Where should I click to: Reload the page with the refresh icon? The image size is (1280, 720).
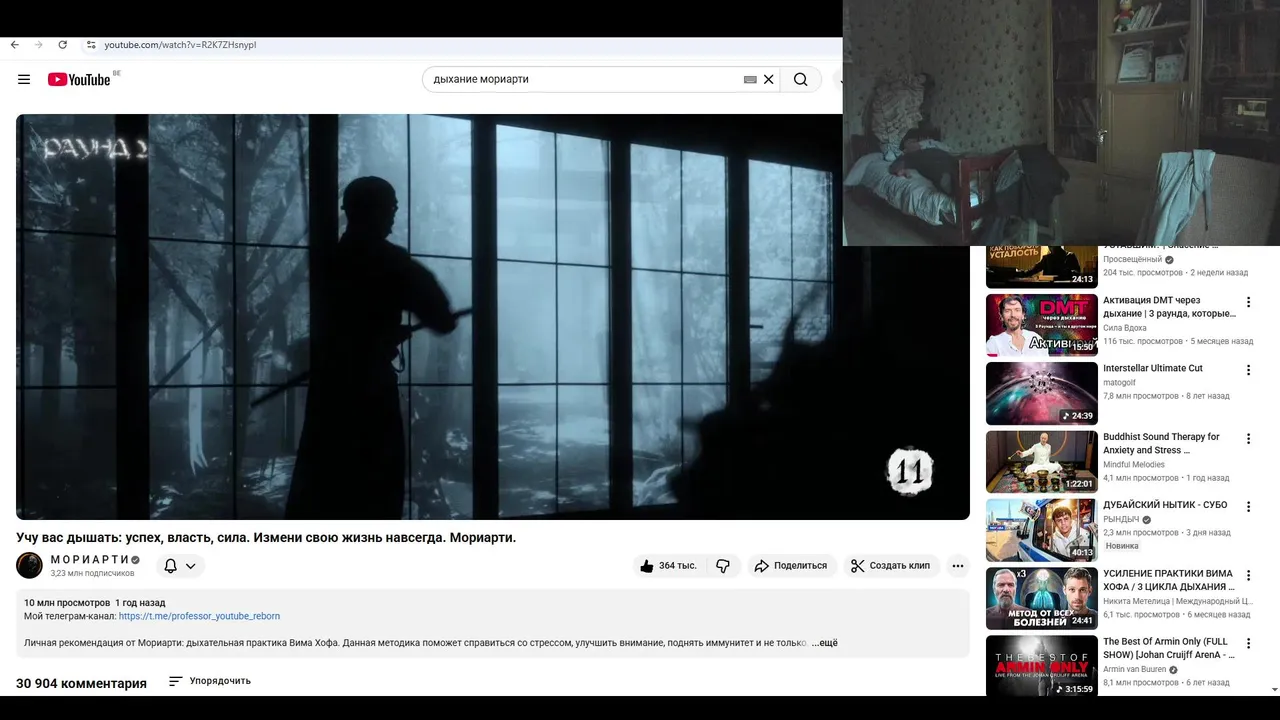[63, 45]
